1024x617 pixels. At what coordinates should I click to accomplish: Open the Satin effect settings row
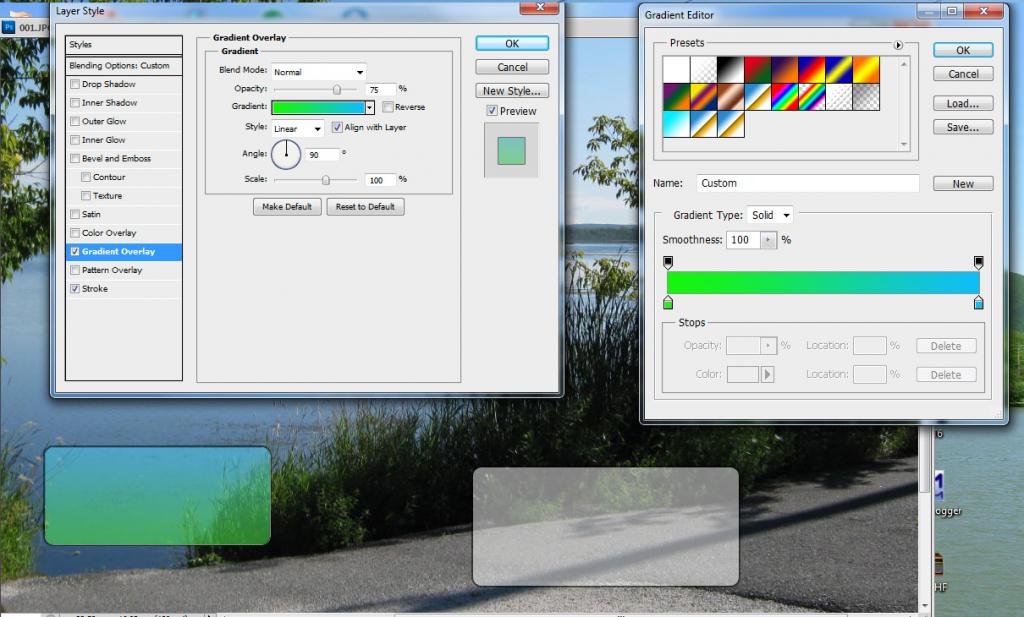pyautogui.click(x=123, y=214)
